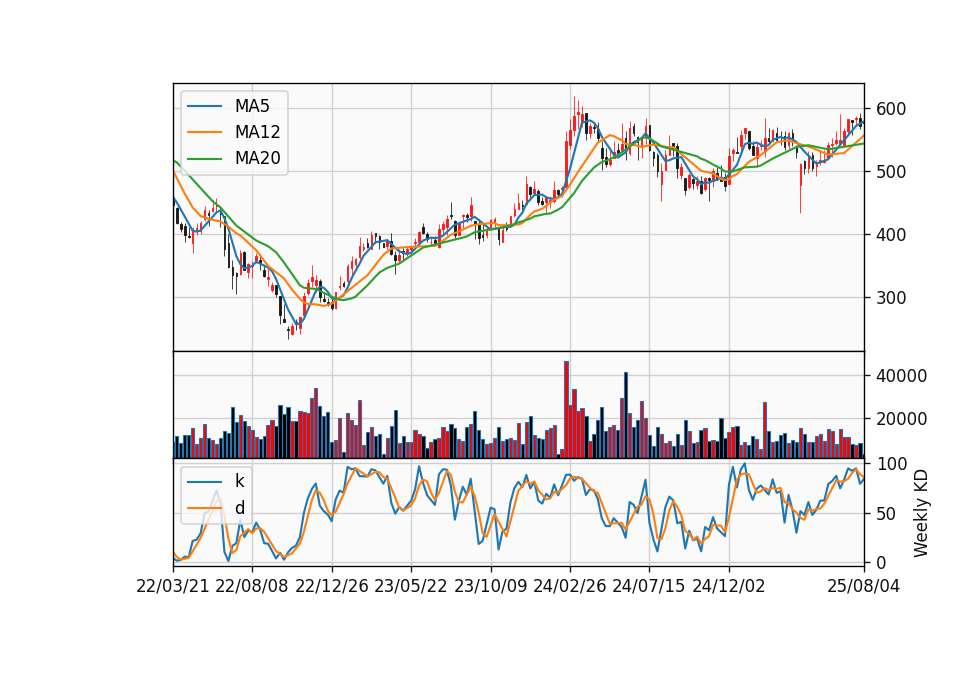Viewport: 960px width, 690px height.
Task: Click the 40000 volume axis label
Action: point(901,376)
